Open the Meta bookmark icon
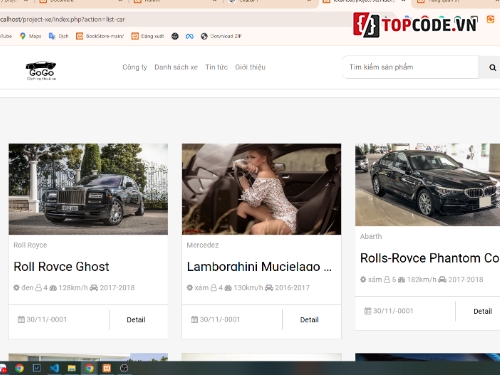This screenshot has height=375, width=500. (190, 36)
